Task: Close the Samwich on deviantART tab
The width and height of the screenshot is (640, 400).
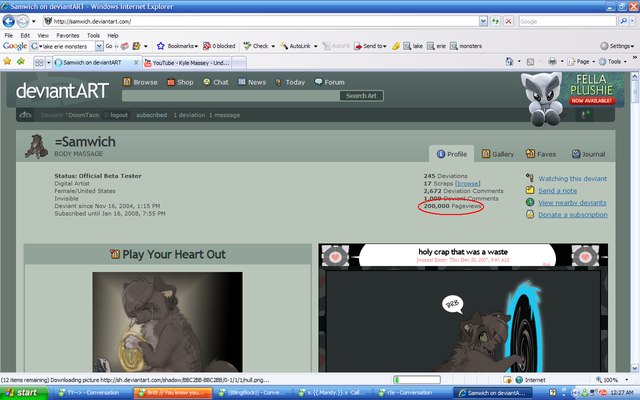Action: click(x=136, y=62)
